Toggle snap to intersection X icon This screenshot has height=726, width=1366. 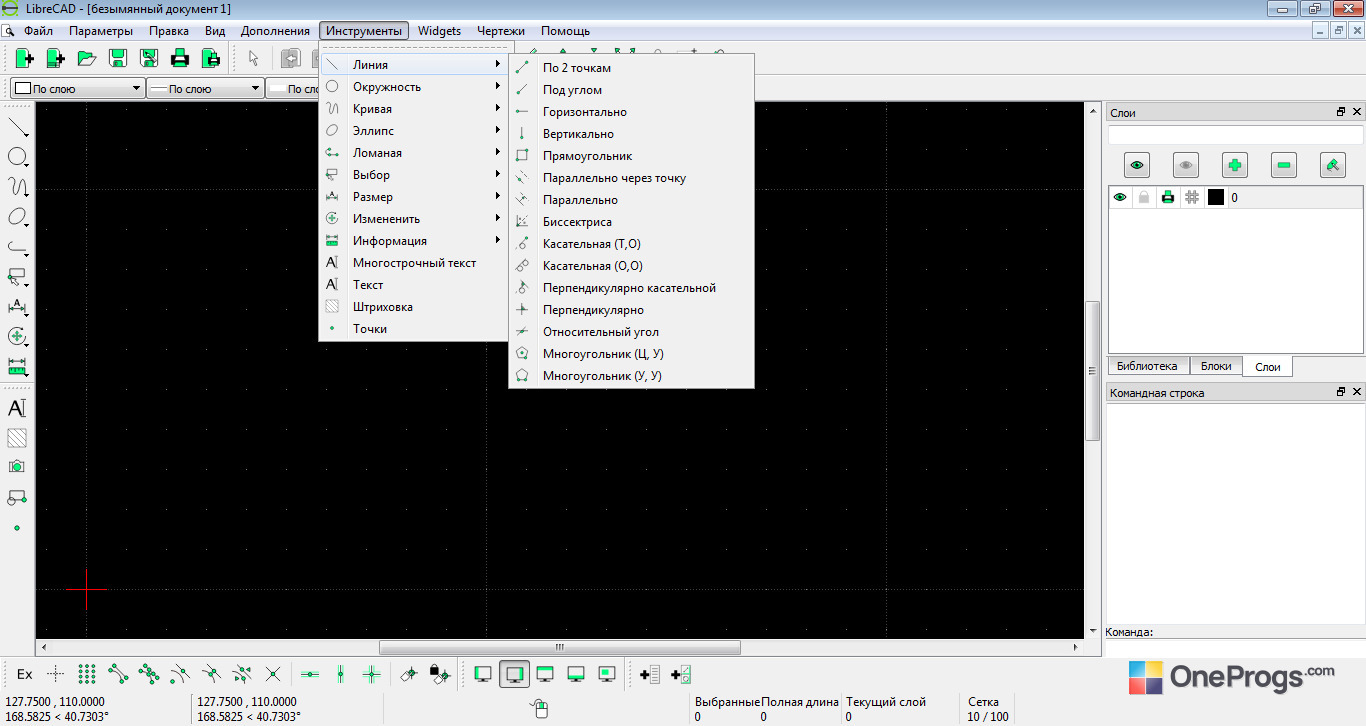click(x=273, y=674)
